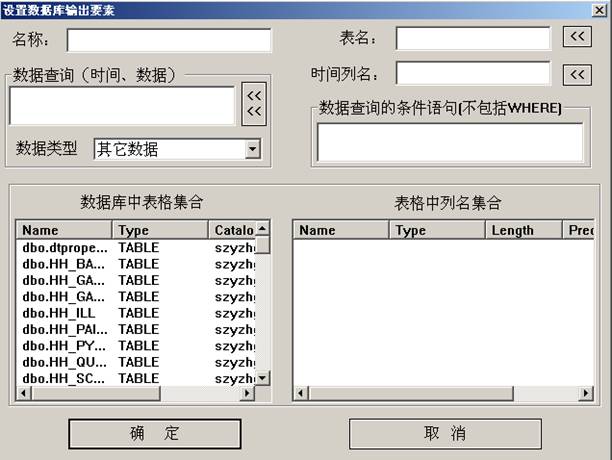Sort table list by Type column header
The width and height of the screenshot is (612, 460).
click(160, 230)
